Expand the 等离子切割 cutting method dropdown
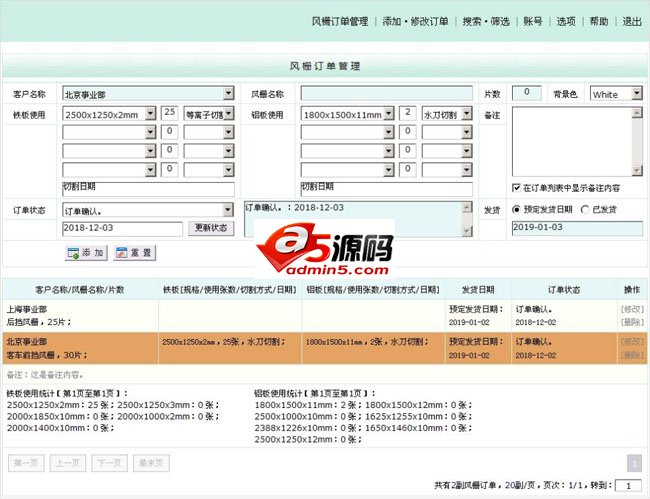 [x=209, y=114]
